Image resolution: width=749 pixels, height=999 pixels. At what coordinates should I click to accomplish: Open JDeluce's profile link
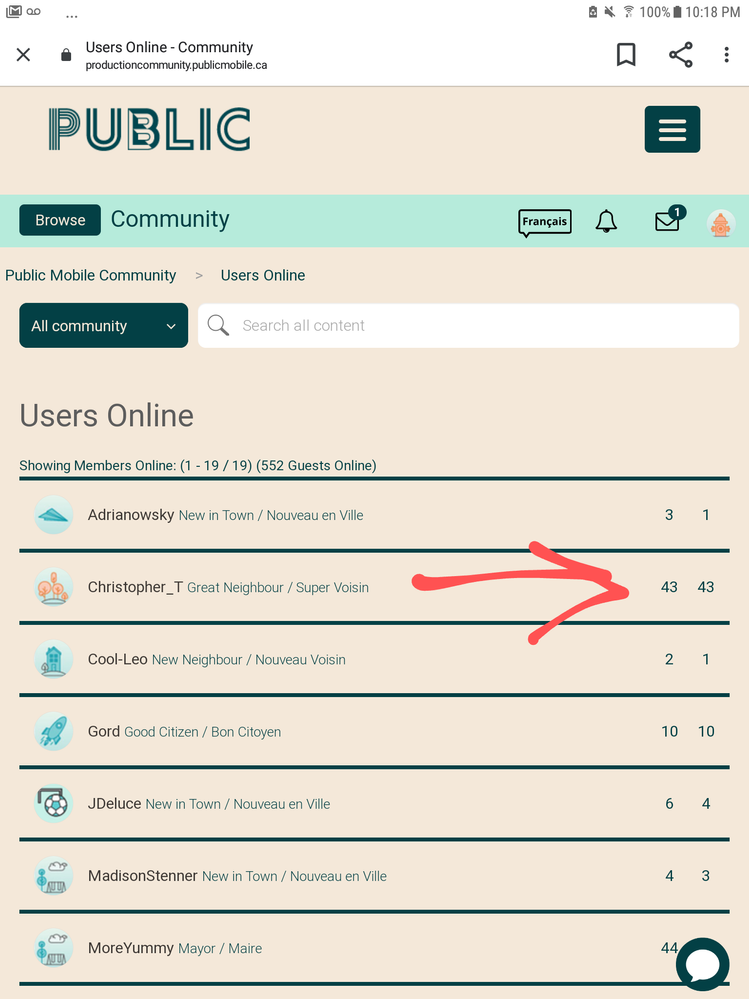pos(115,803)
